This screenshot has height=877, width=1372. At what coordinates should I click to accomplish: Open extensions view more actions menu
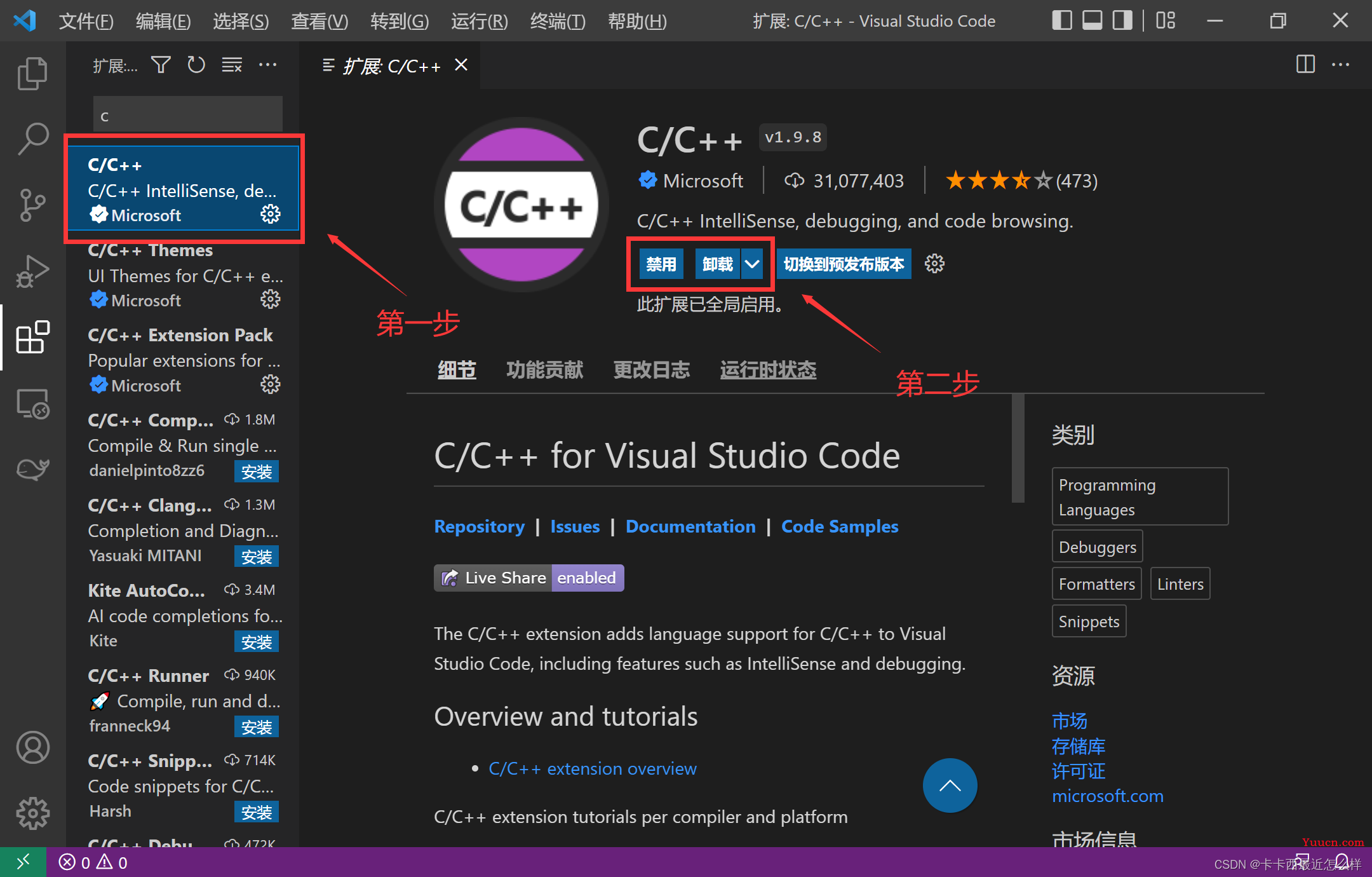pos(267,65)
